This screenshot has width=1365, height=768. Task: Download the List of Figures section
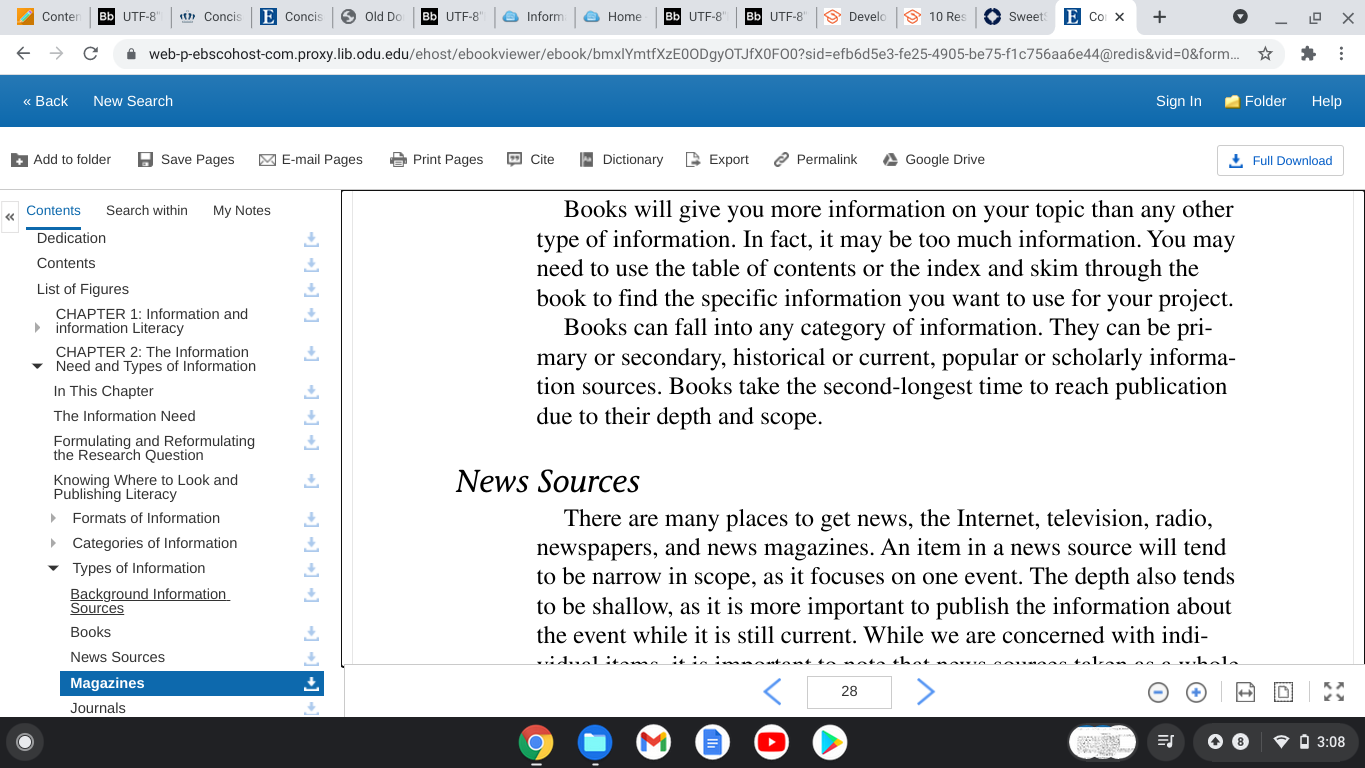click(x=311, y=289)
